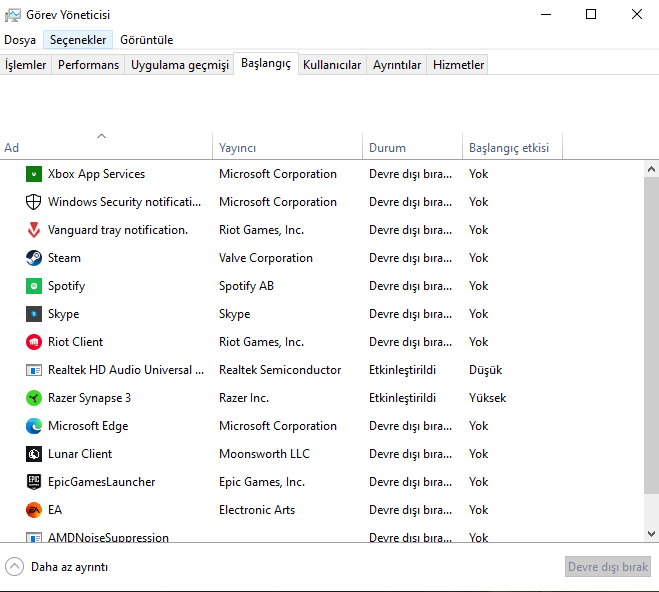Screen dimensions: 659x592
Task: Select the Skype icon
Action: point(33,314)
